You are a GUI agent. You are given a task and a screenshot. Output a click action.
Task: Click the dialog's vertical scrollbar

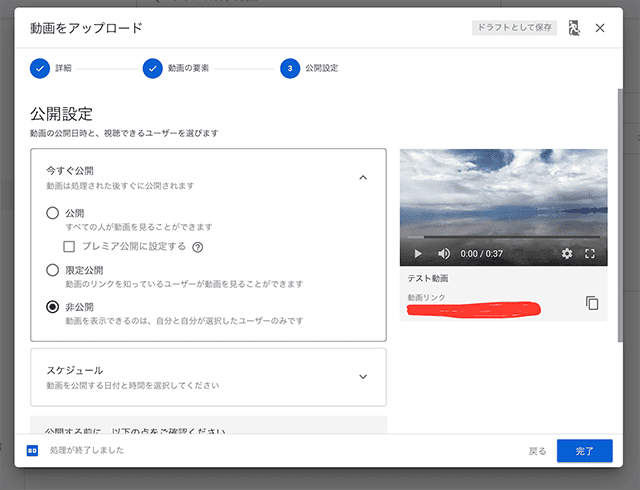620,215
